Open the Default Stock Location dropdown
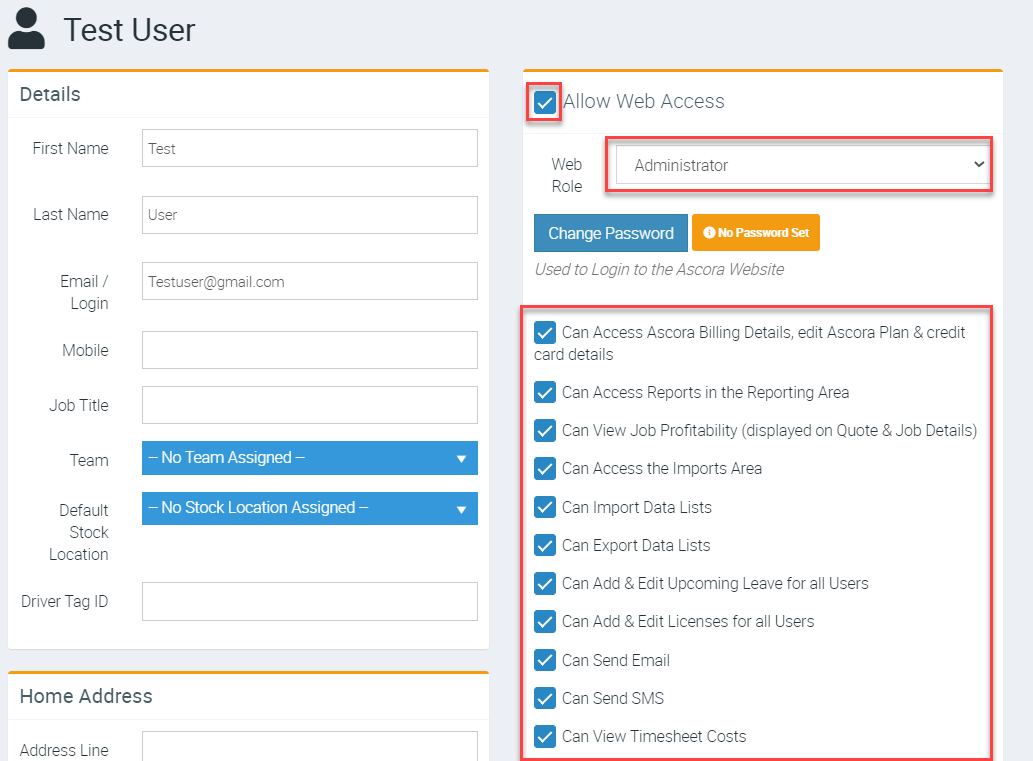 (x=309, y=508)
